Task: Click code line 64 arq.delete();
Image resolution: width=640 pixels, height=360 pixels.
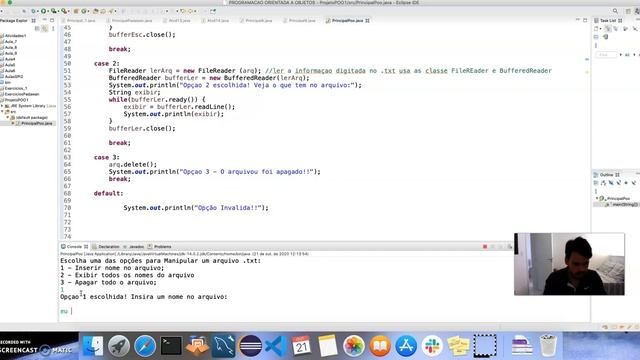Action: [x=132, y=164]
